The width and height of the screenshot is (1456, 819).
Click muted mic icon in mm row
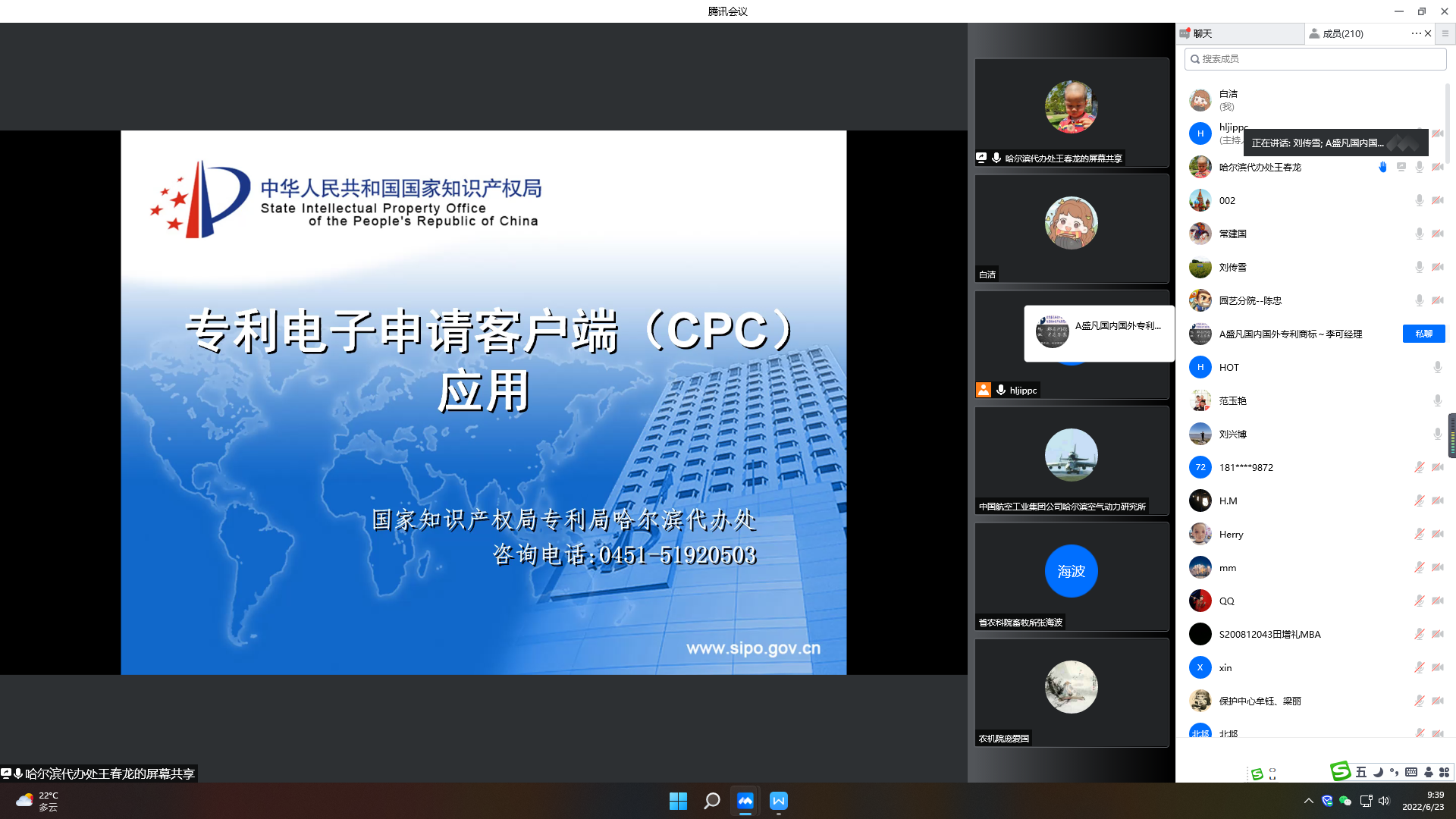click(x=1420, y=567)
